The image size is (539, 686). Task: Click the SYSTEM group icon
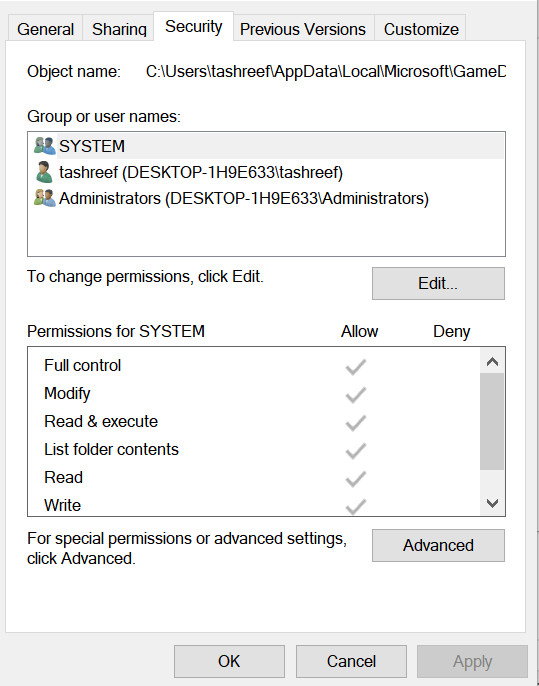point(45,146)
